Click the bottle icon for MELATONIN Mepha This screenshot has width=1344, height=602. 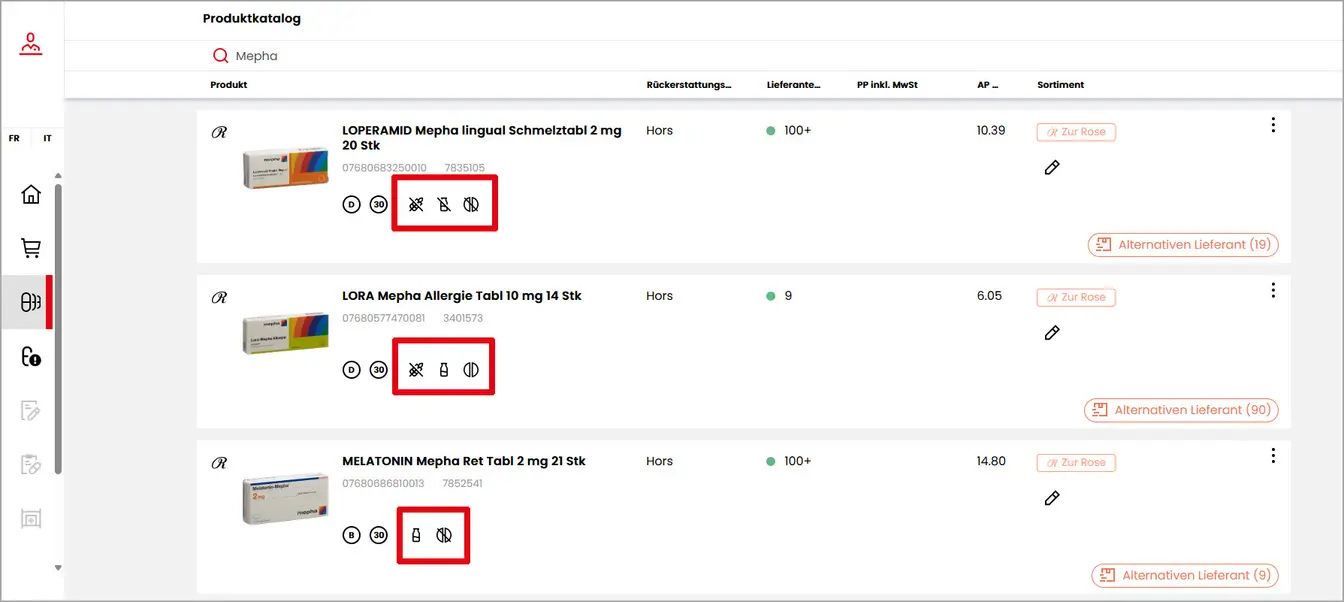[416, 535]
